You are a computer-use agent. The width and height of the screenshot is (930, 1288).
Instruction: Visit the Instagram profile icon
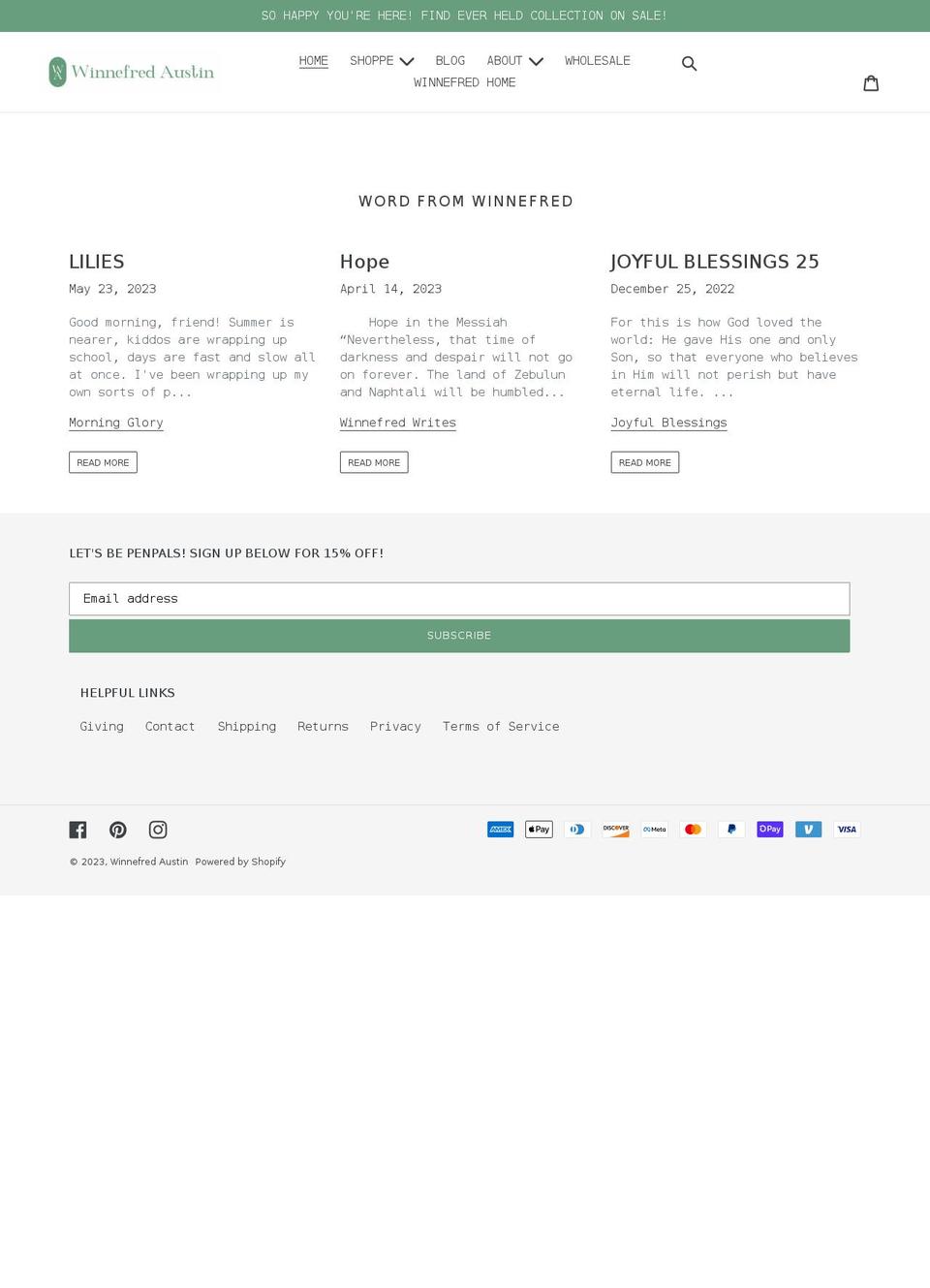pyautogui.click(x=158, y=830)
